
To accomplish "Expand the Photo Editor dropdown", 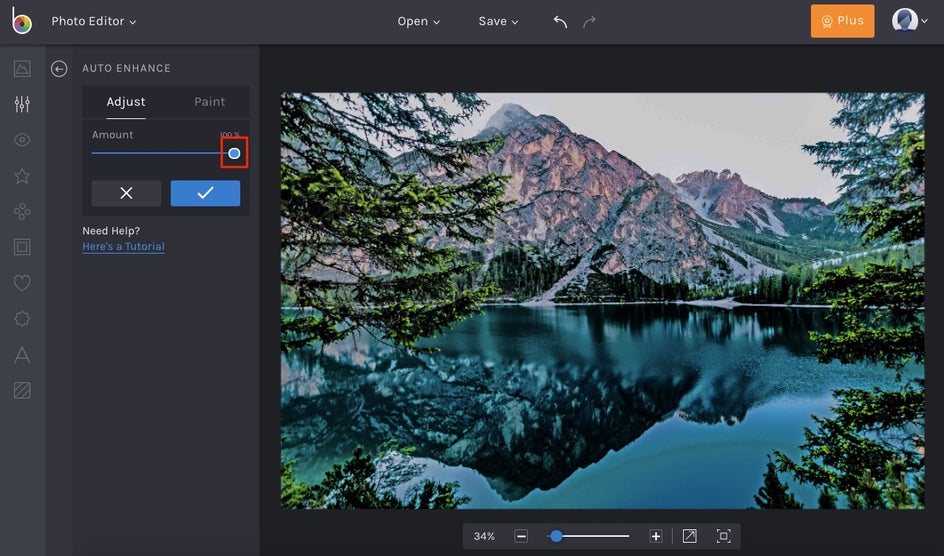I will pyautogui.click(x=94, y=21).
